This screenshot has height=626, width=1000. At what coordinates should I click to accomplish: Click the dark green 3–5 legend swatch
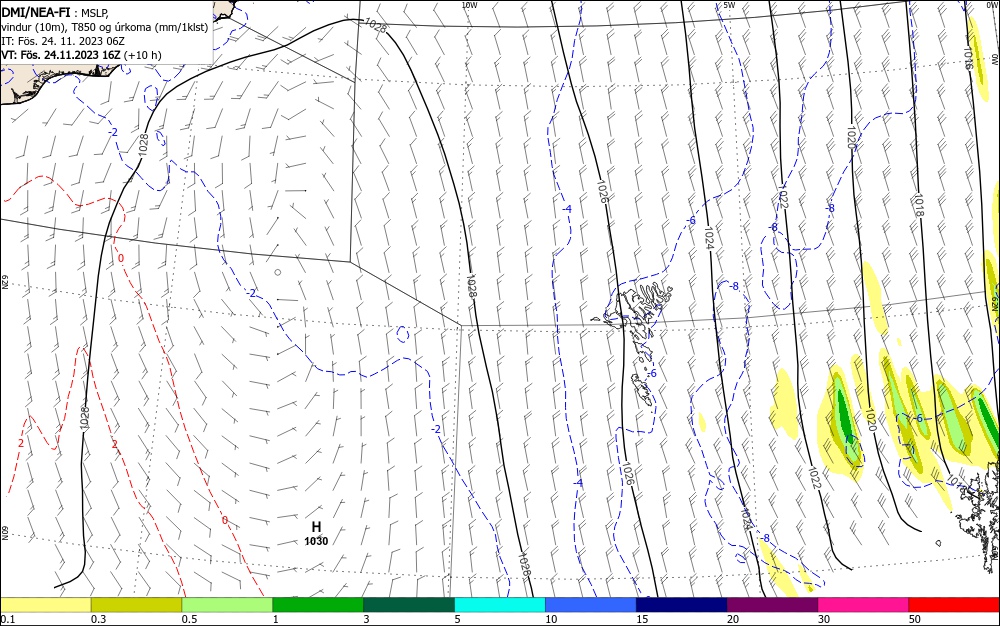[x=409, y=605]
